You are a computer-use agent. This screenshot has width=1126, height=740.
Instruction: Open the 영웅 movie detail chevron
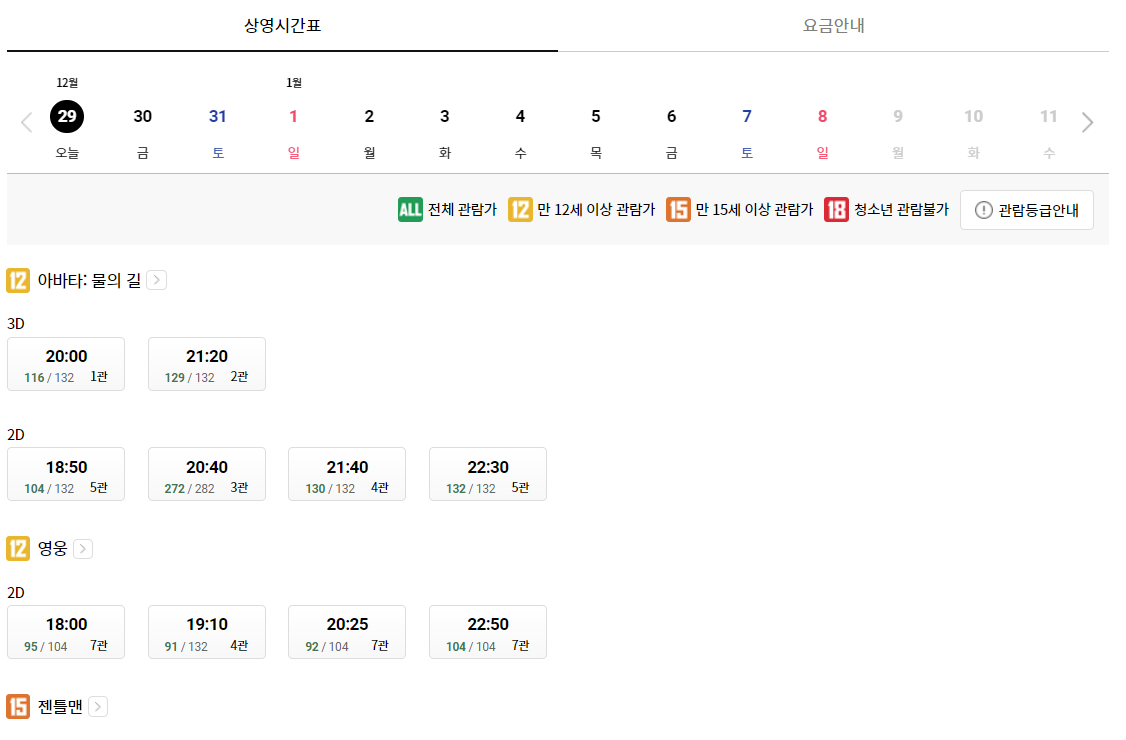point(83,548)
